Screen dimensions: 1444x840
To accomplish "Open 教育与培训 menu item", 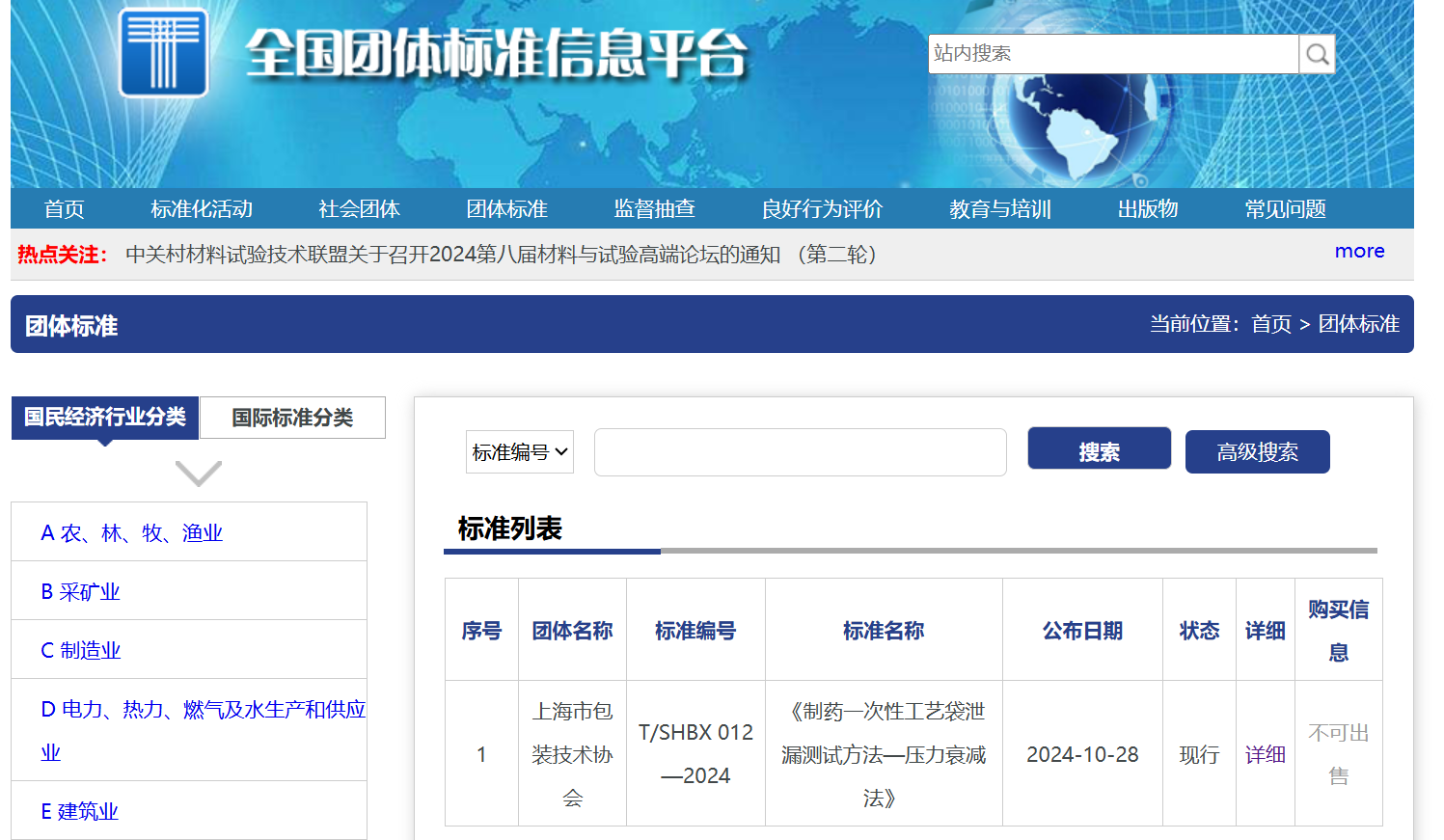I will click(1000, 208).
